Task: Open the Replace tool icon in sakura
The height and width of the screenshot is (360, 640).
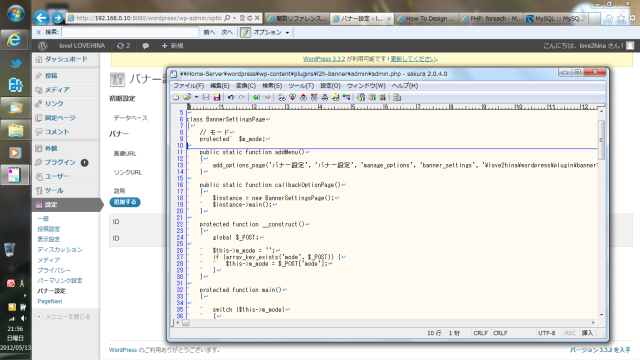Action: [314, 97]
